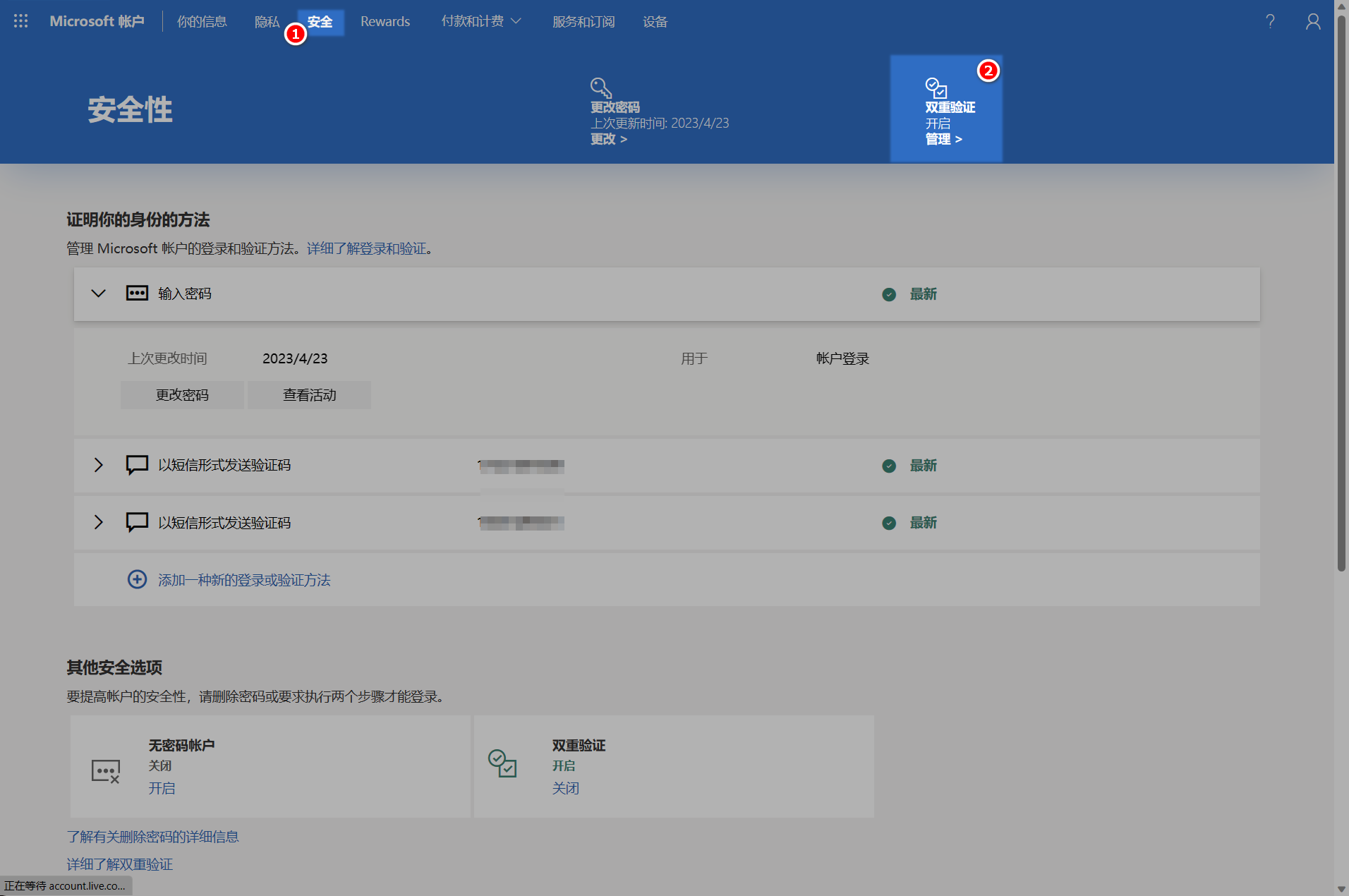Open the 详细了解双重验证 link
The width and height of the screenshot is (1349, 896).
click(119, 864)
